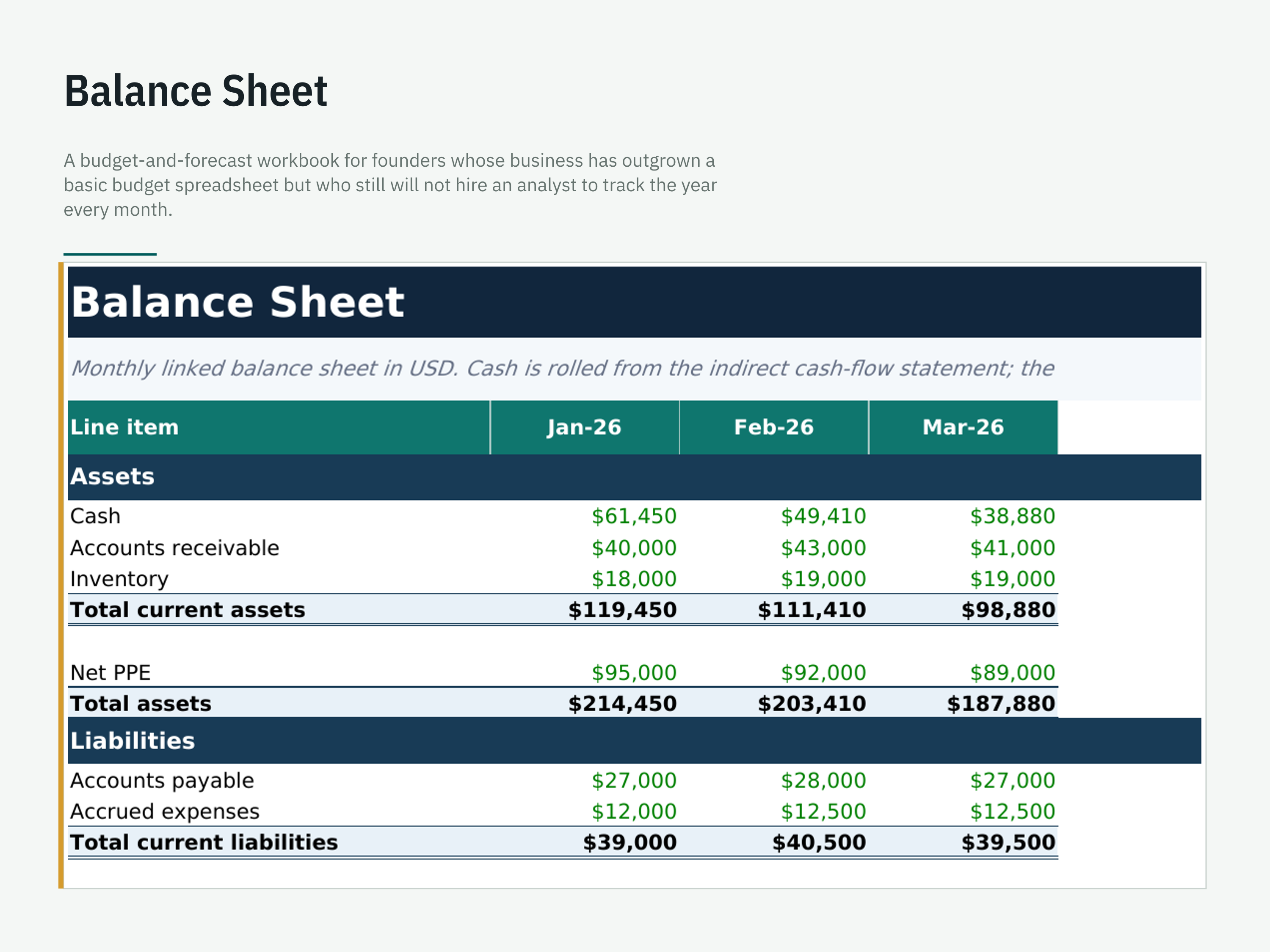Select Accrued expenses Mar-26 value $12,500
Screen dimensions: 1270x952
[1013, 812]
